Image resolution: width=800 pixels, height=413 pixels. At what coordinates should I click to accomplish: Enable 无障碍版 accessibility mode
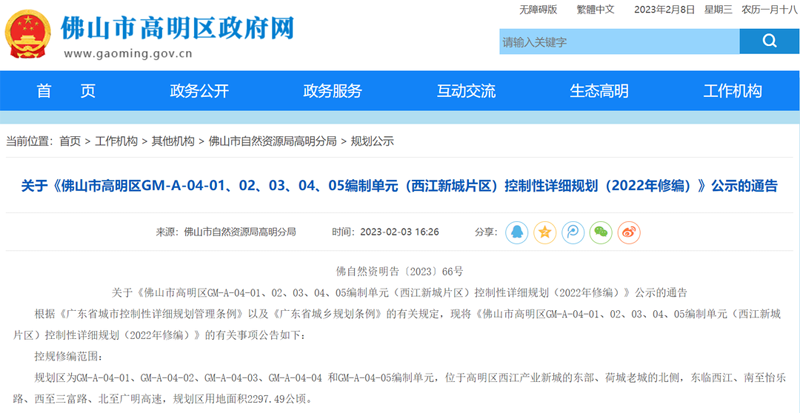pyautogui.click(x=536, y=9)
